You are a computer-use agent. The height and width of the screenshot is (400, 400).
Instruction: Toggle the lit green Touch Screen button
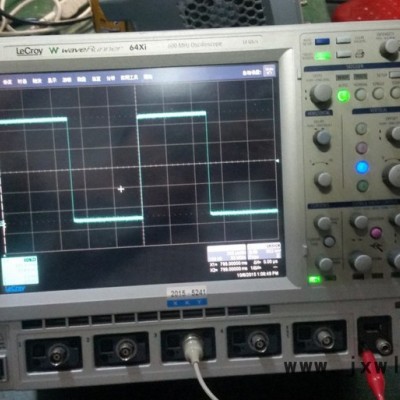(x=322, y=56)
